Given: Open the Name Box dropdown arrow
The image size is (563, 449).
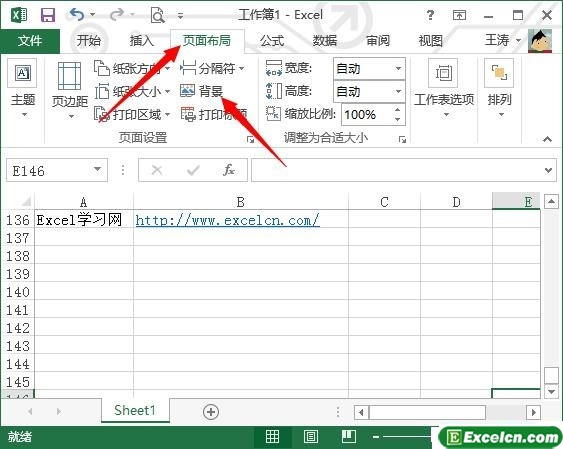Looking at the screenshot, I should click(x=97, y=169).
